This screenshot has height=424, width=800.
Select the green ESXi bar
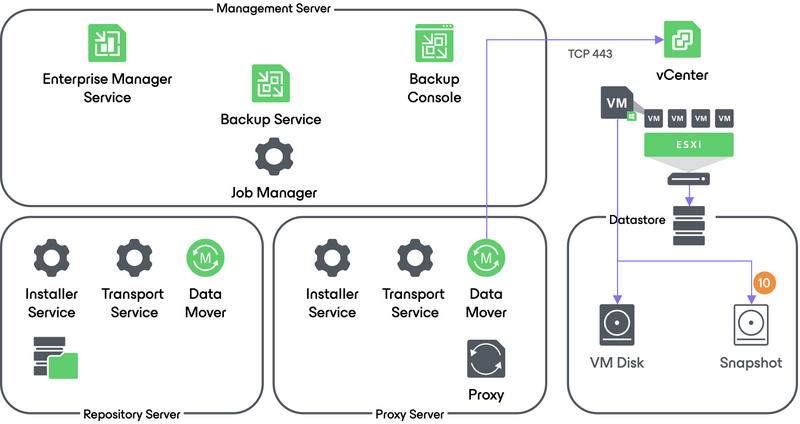pos(689,145)
